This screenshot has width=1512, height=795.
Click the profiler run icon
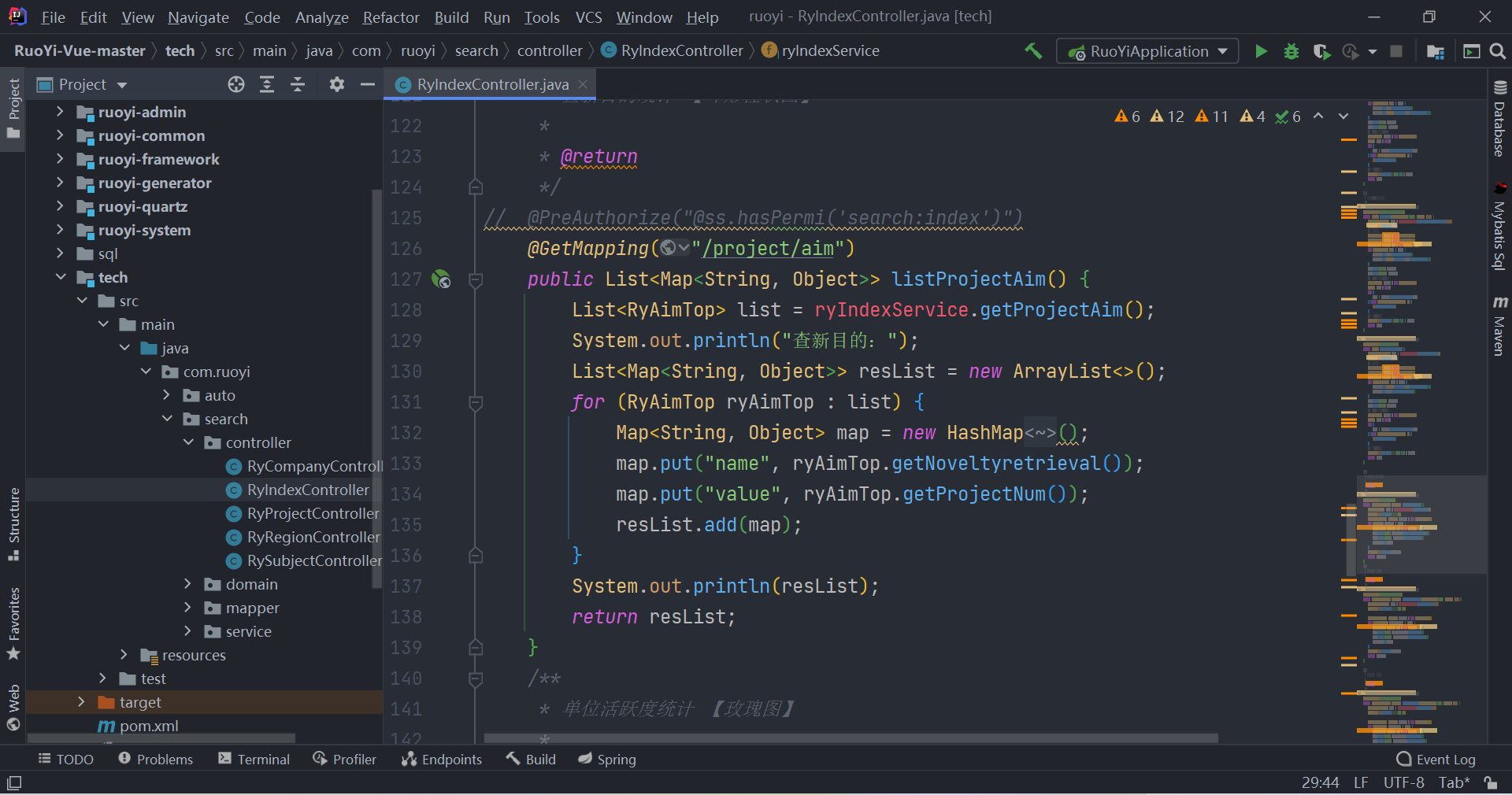point(1351,51)
